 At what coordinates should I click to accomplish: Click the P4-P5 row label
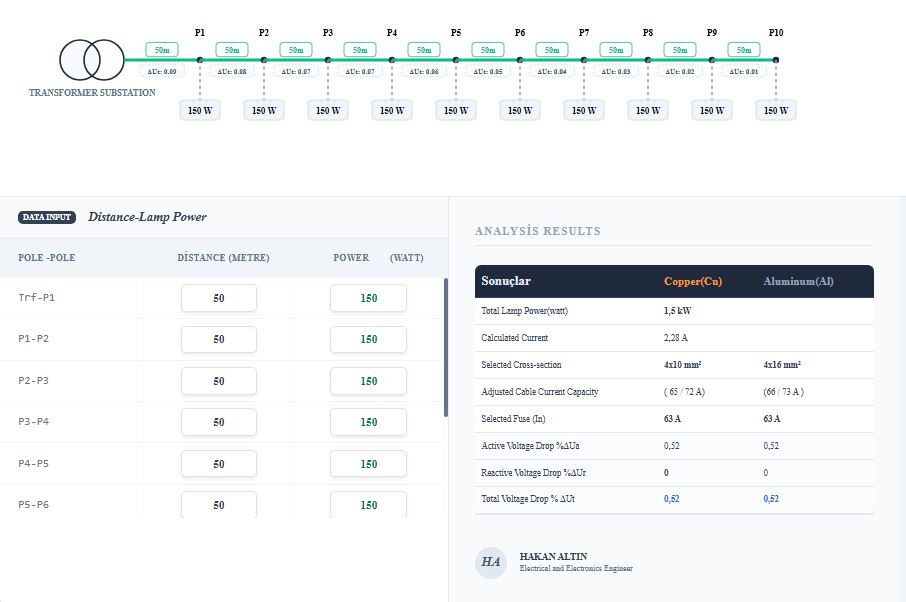click(x=33, y=463)
